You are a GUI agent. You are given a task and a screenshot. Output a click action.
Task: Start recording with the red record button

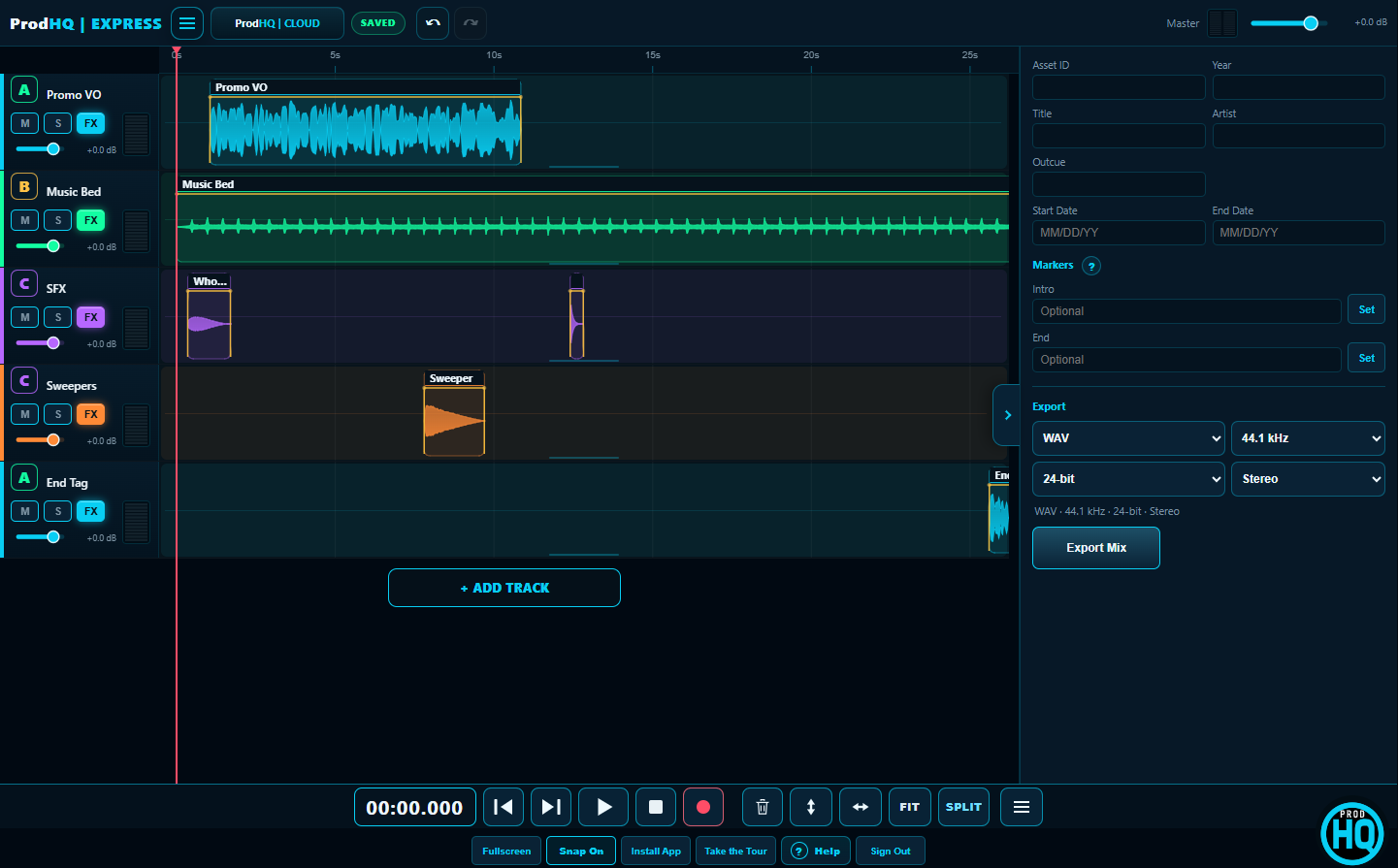[703, 807]
